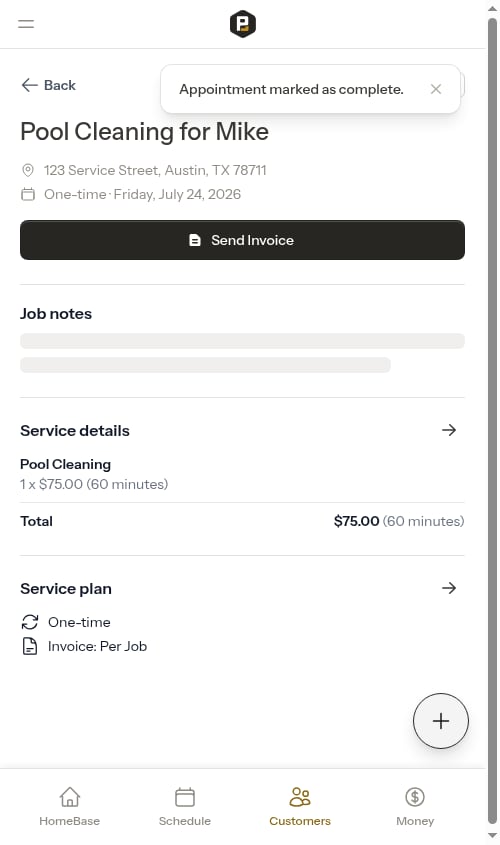Select the Customers tab
The width and height of the screenshot is (500, 845).
pos(300,806)
